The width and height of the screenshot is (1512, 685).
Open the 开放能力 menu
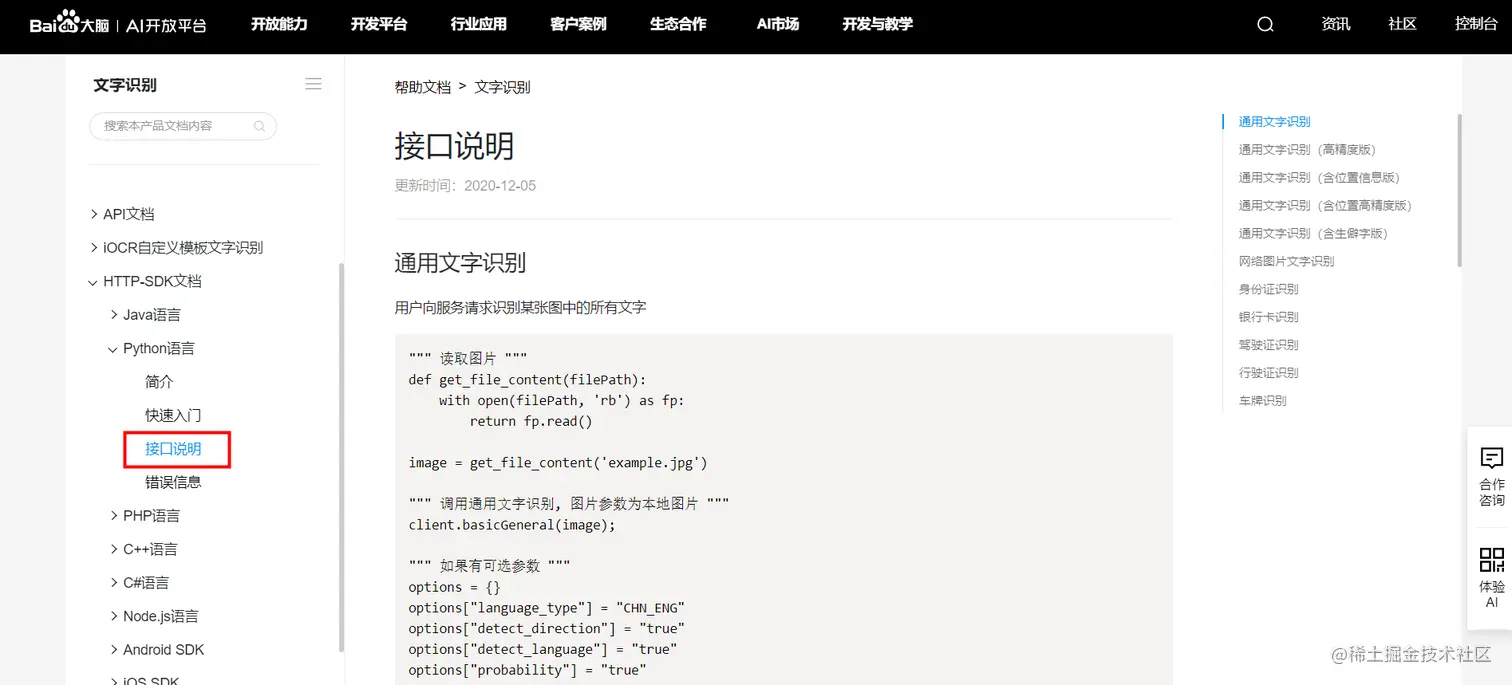279,24
